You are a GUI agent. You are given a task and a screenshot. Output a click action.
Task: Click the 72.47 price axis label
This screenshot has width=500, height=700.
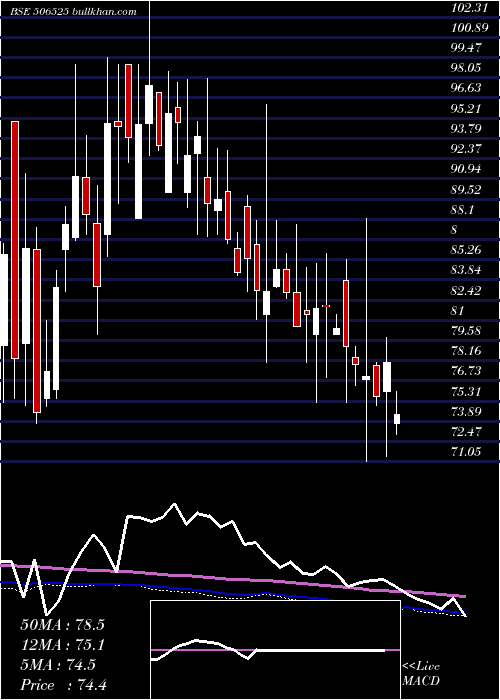[467, 432]
